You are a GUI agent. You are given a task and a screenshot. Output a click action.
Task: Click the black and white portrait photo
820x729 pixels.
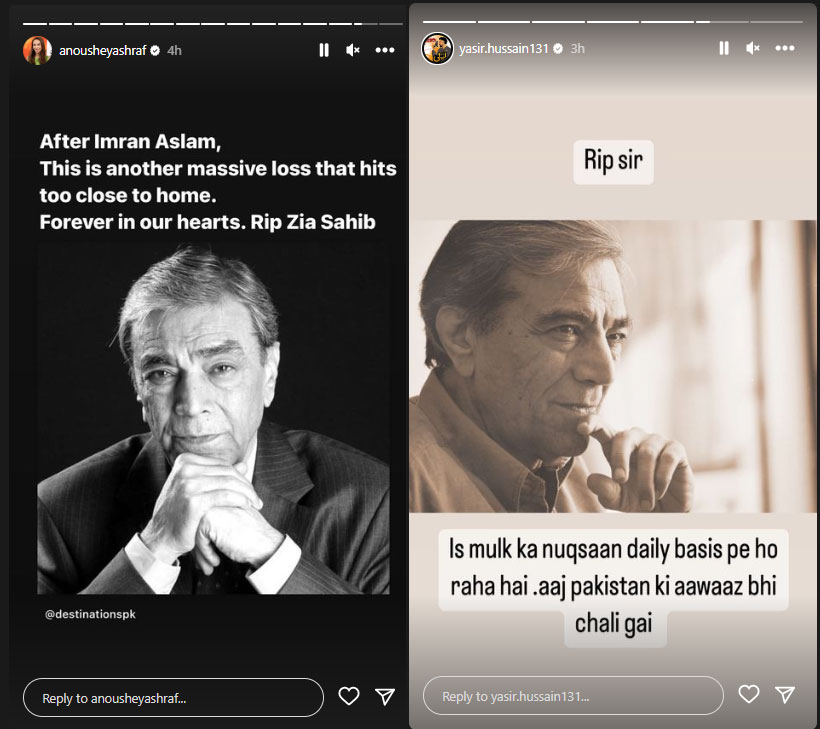pyautogui.click(x=213, y=420)
